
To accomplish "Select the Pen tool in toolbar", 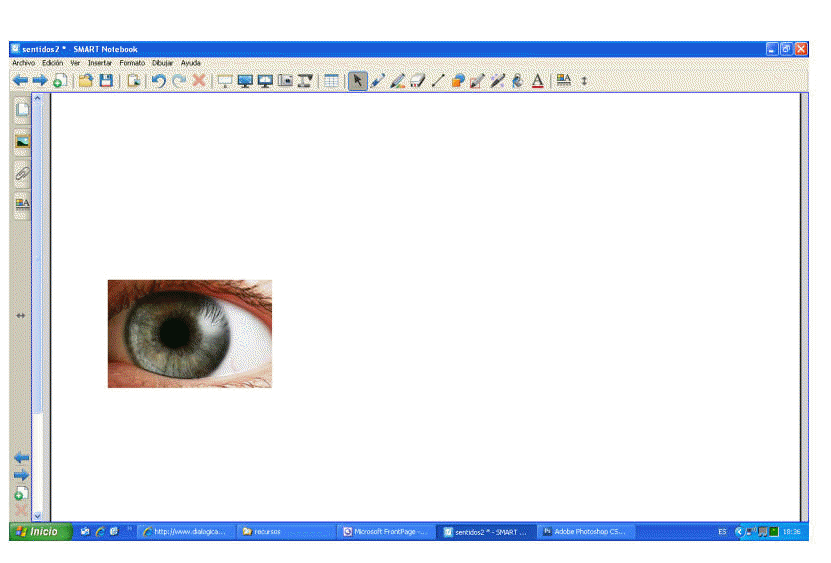I will point(377,81).
